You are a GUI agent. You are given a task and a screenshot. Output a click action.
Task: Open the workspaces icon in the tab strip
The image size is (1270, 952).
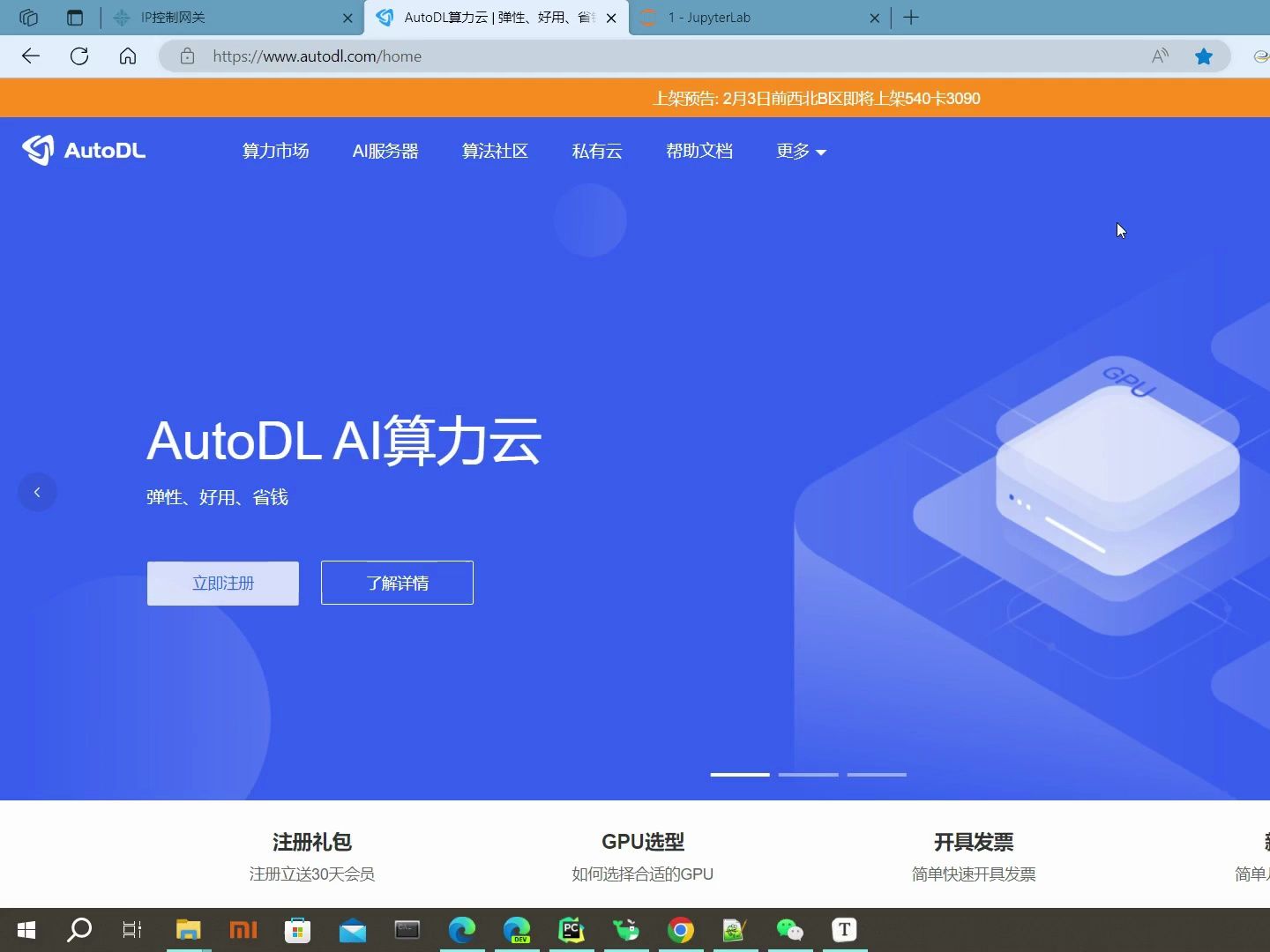point(28,18)
